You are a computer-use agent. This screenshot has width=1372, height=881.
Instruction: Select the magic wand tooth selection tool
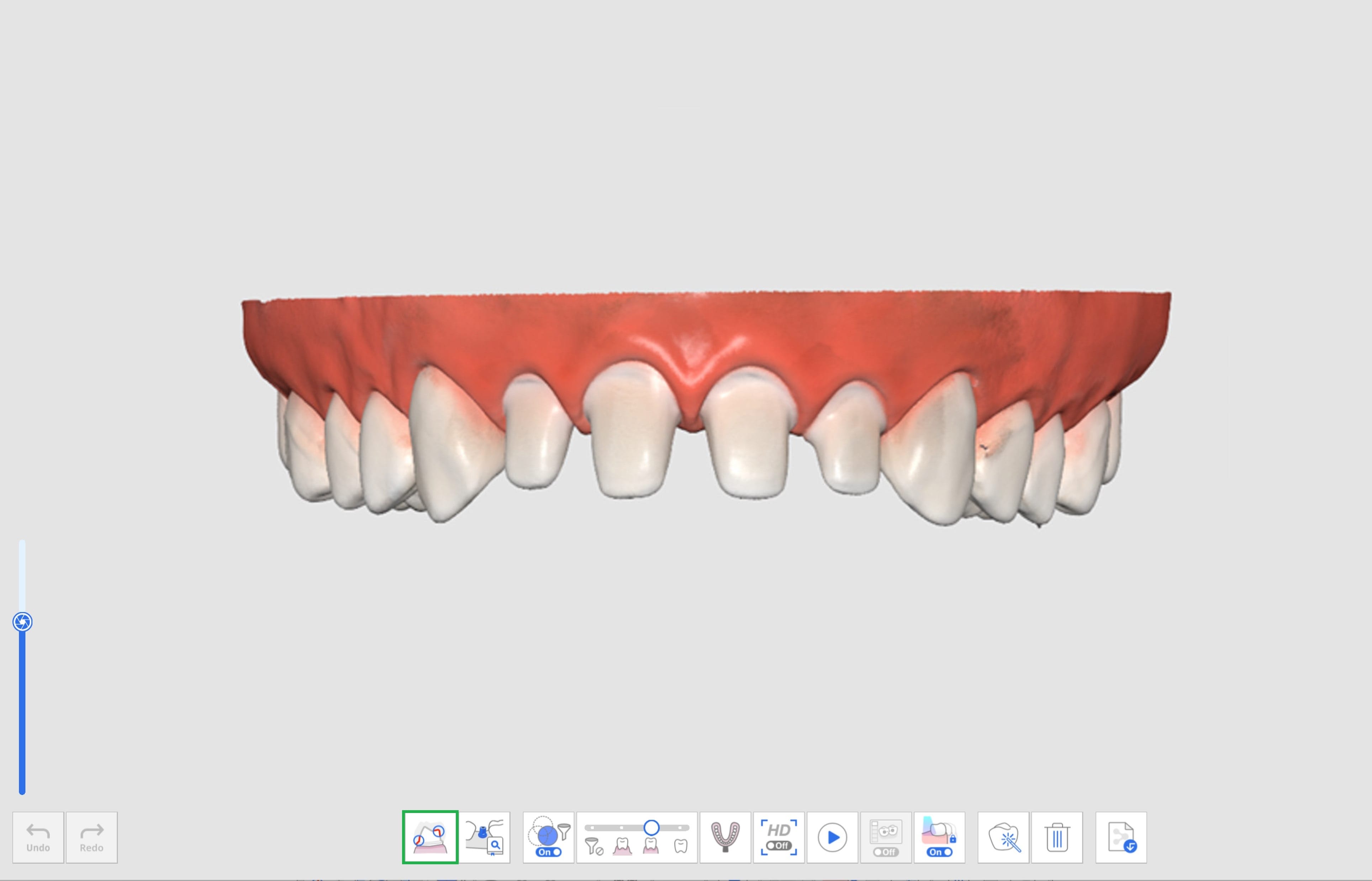coord(1003,837)
